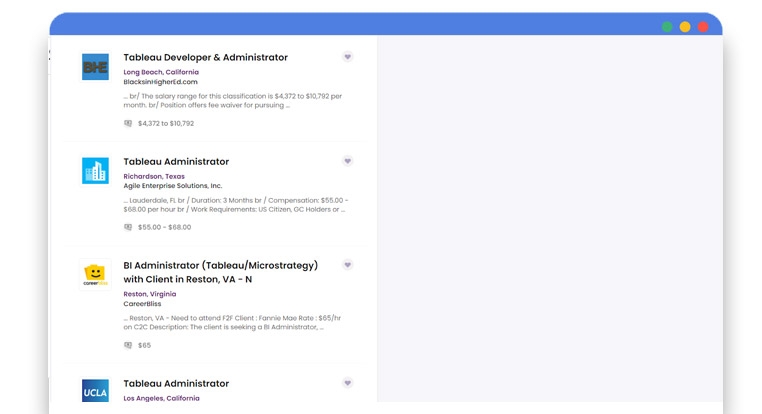Click the Long Beach, California location link
This screenshot has width=762, height=414.
pos(161,72)
